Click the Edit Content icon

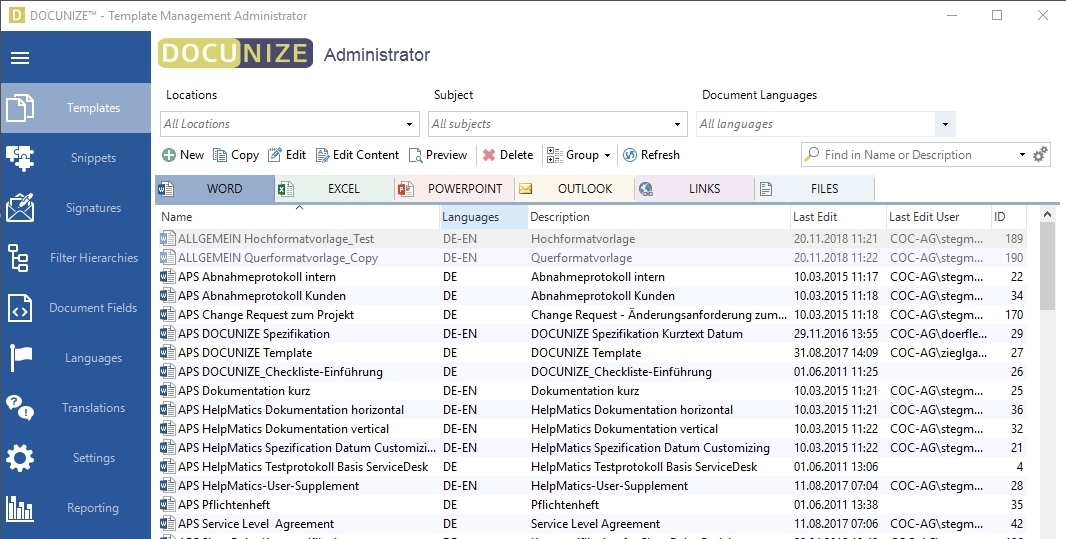(322, 155)
